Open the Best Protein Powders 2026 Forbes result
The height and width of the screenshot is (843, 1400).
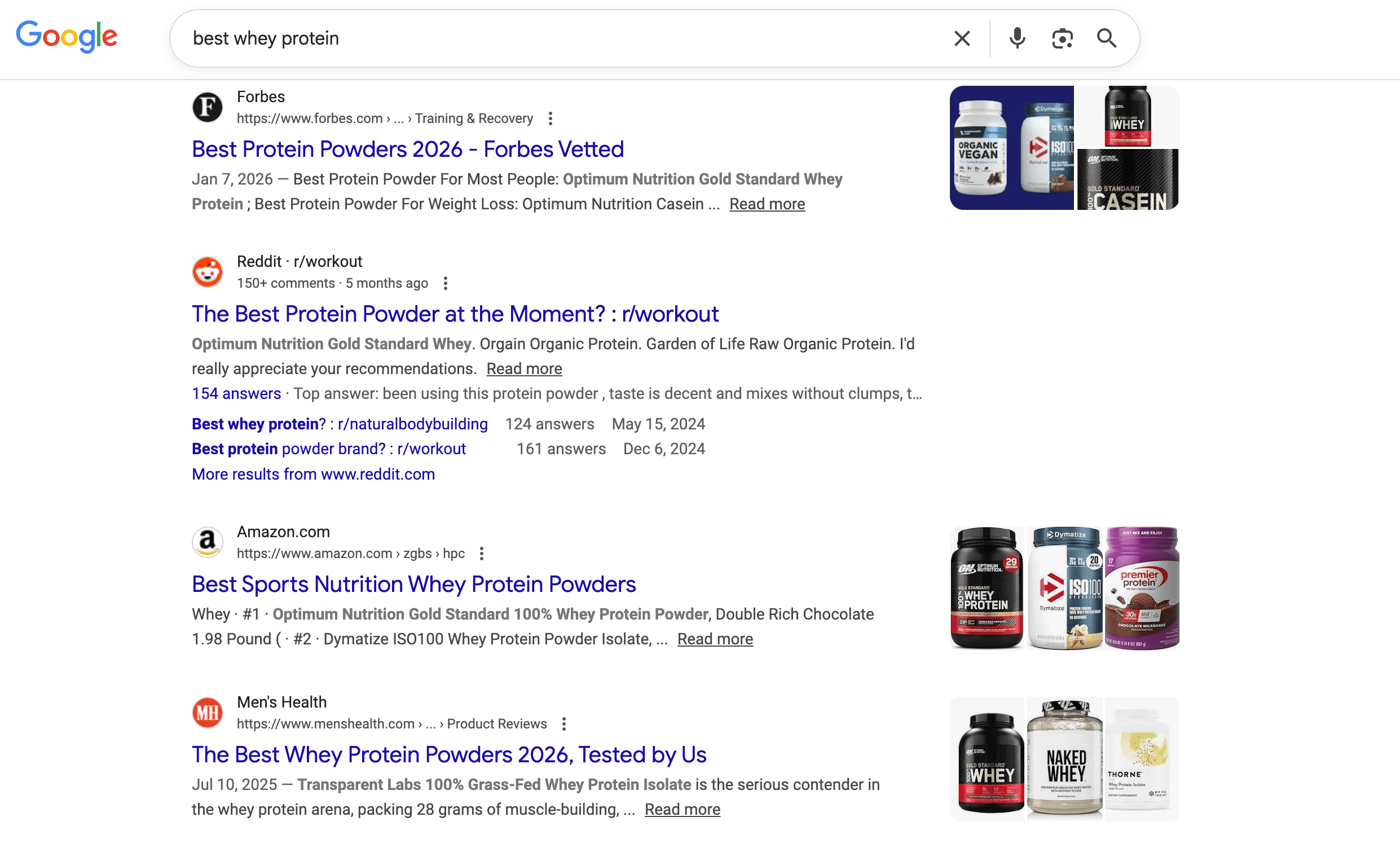click(407, 149)
